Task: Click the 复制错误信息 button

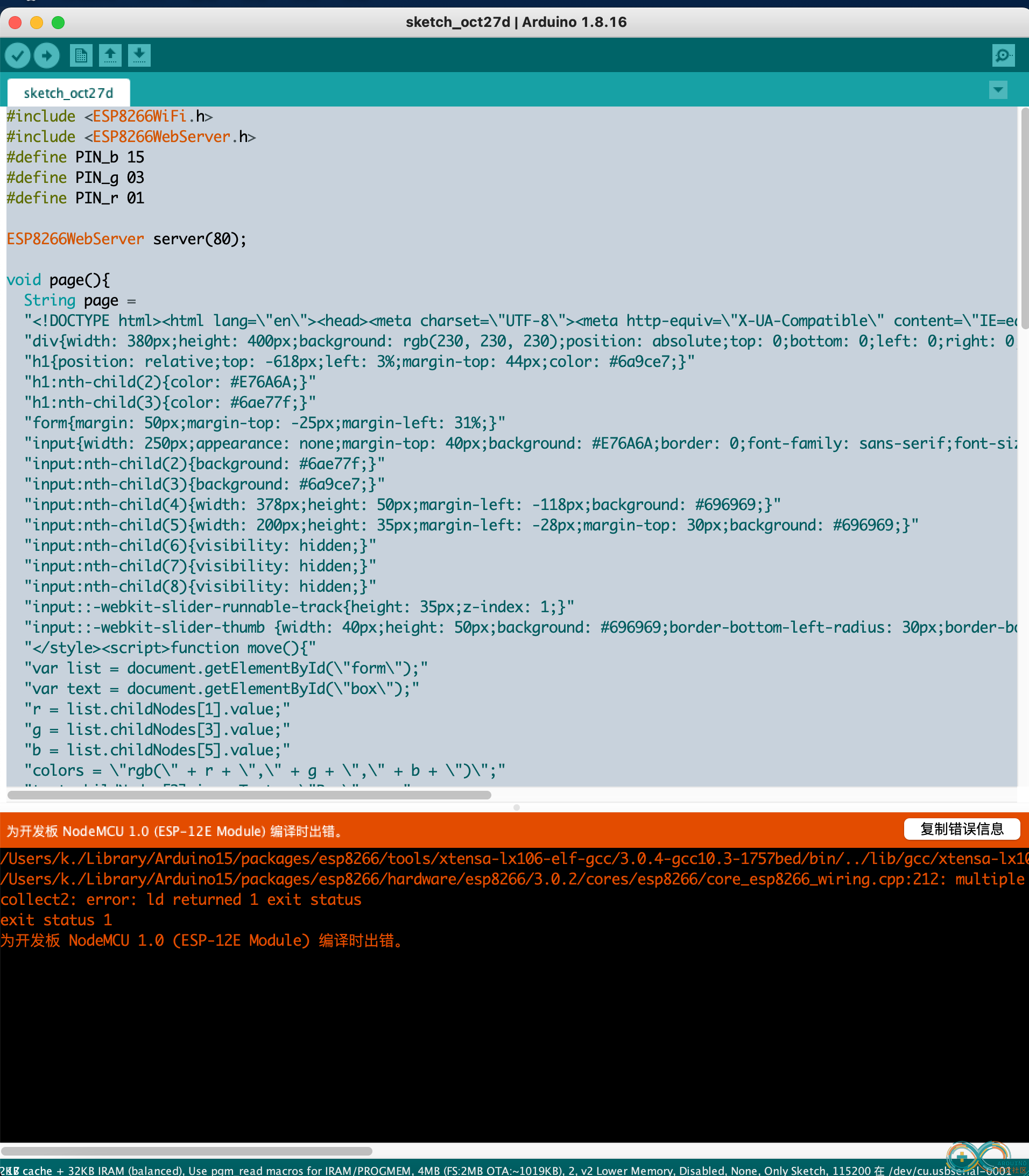Action: [962, 829]
